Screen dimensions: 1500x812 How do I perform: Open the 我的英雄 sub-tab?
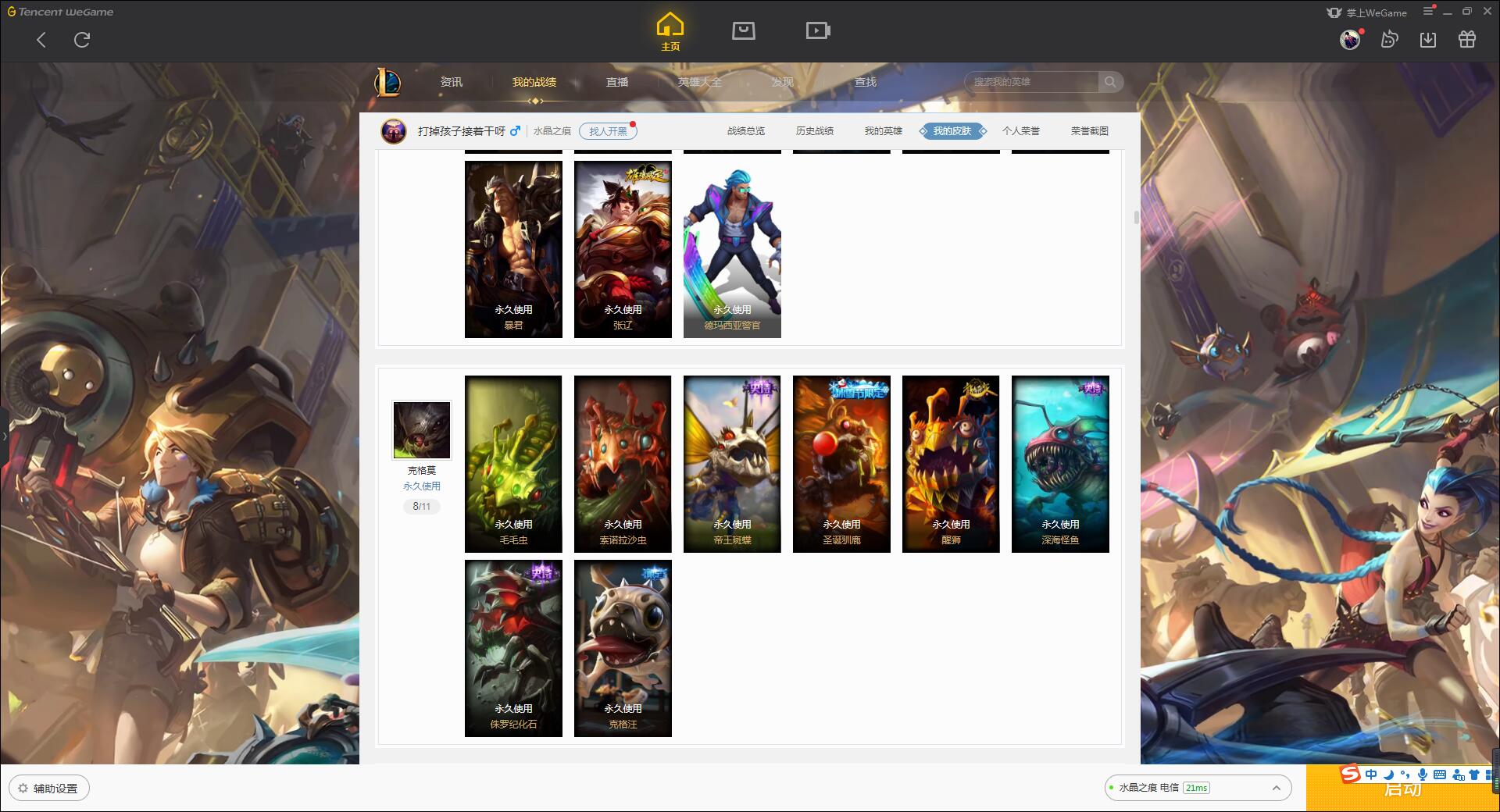[883, 131]
